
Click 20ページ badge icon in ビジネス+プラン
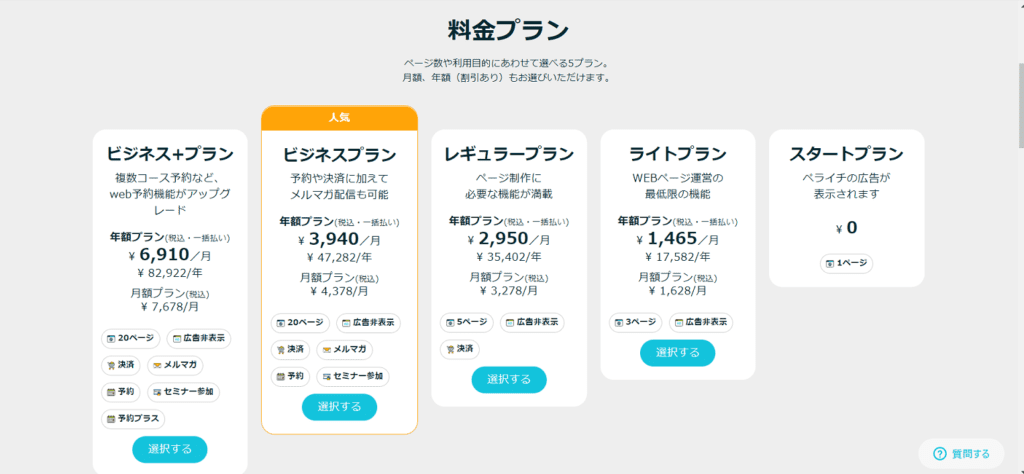click(x=111, y=338)
